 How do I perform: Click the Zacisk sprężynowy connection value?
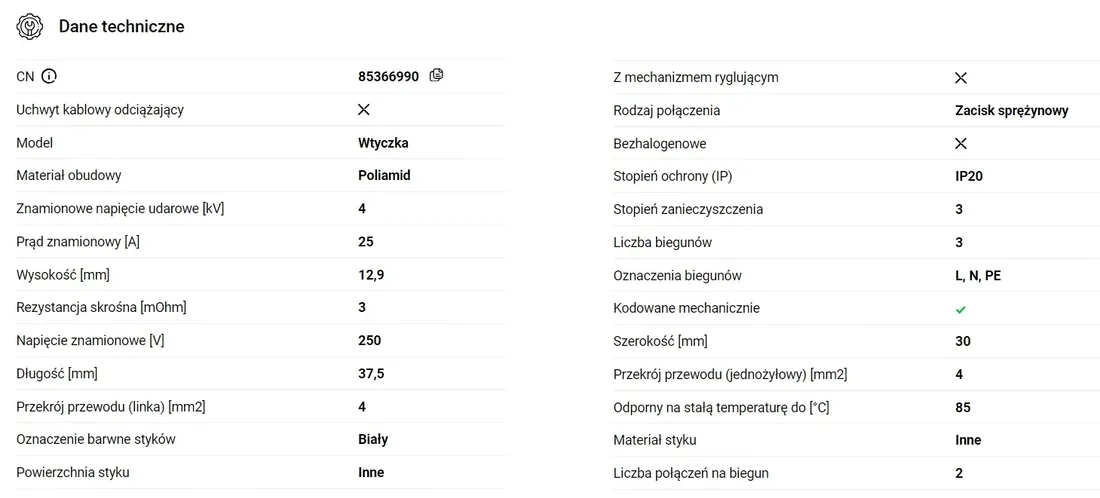pos(1012,111)
